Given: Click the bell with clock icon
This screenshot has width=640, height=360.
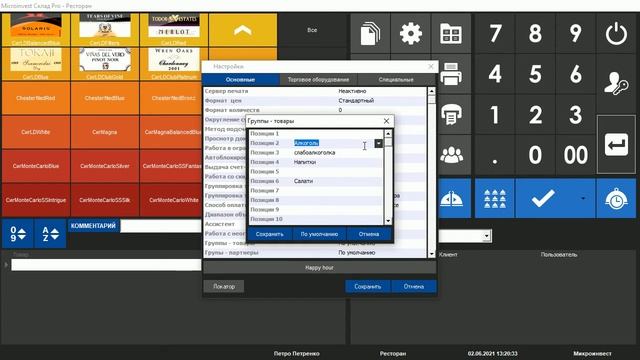Looking at the screenshot, I should tap(616, 199).
